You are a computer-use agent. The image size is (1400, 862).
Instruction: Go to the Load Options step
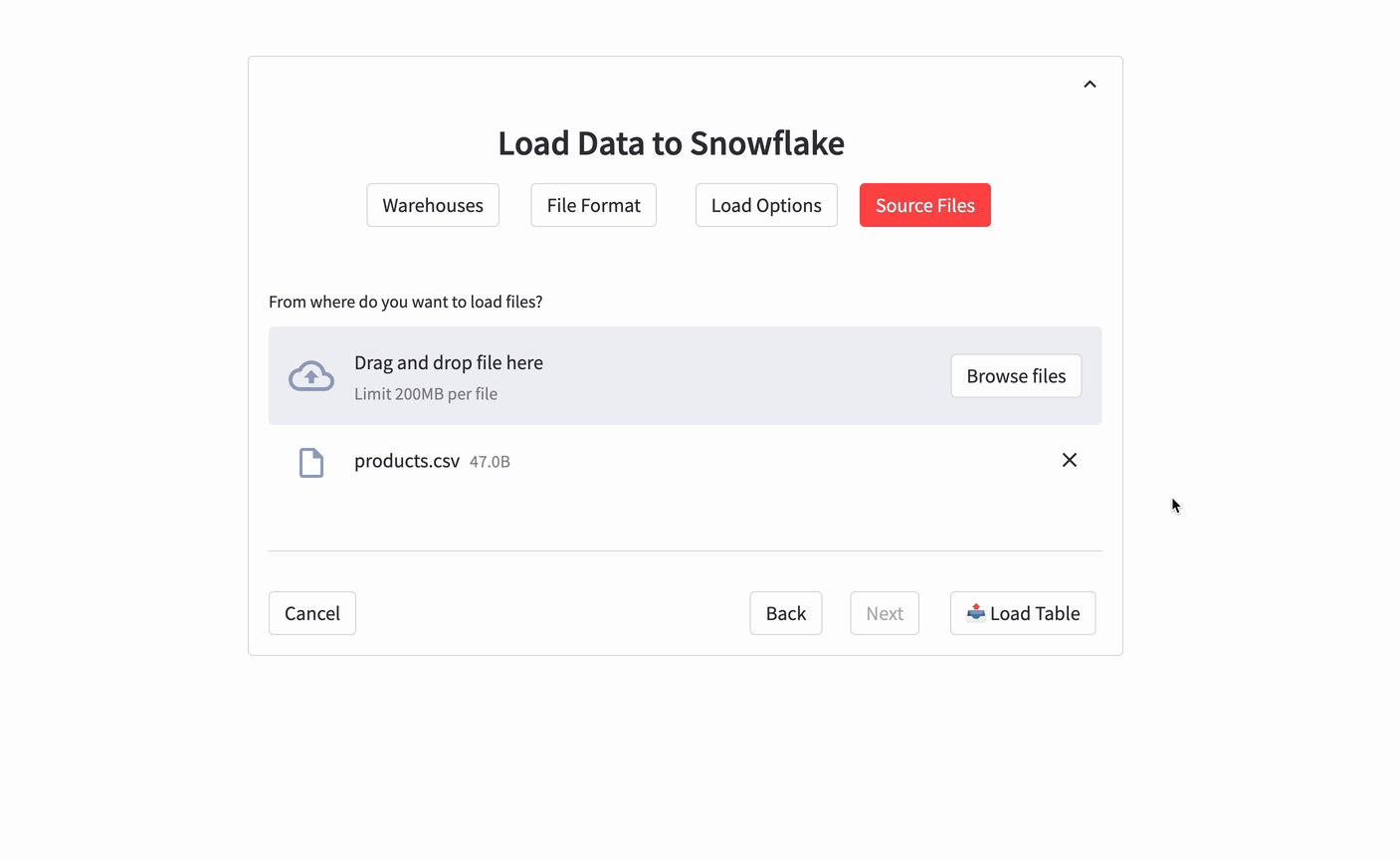[x=766, y=205]
